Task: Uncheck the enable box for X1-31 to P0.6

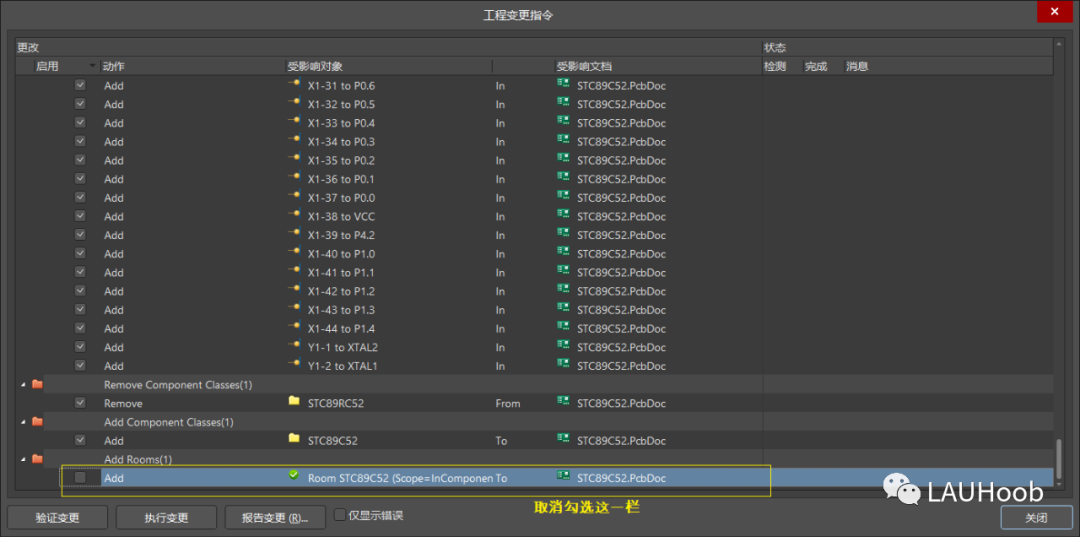Action: [81, 85]
